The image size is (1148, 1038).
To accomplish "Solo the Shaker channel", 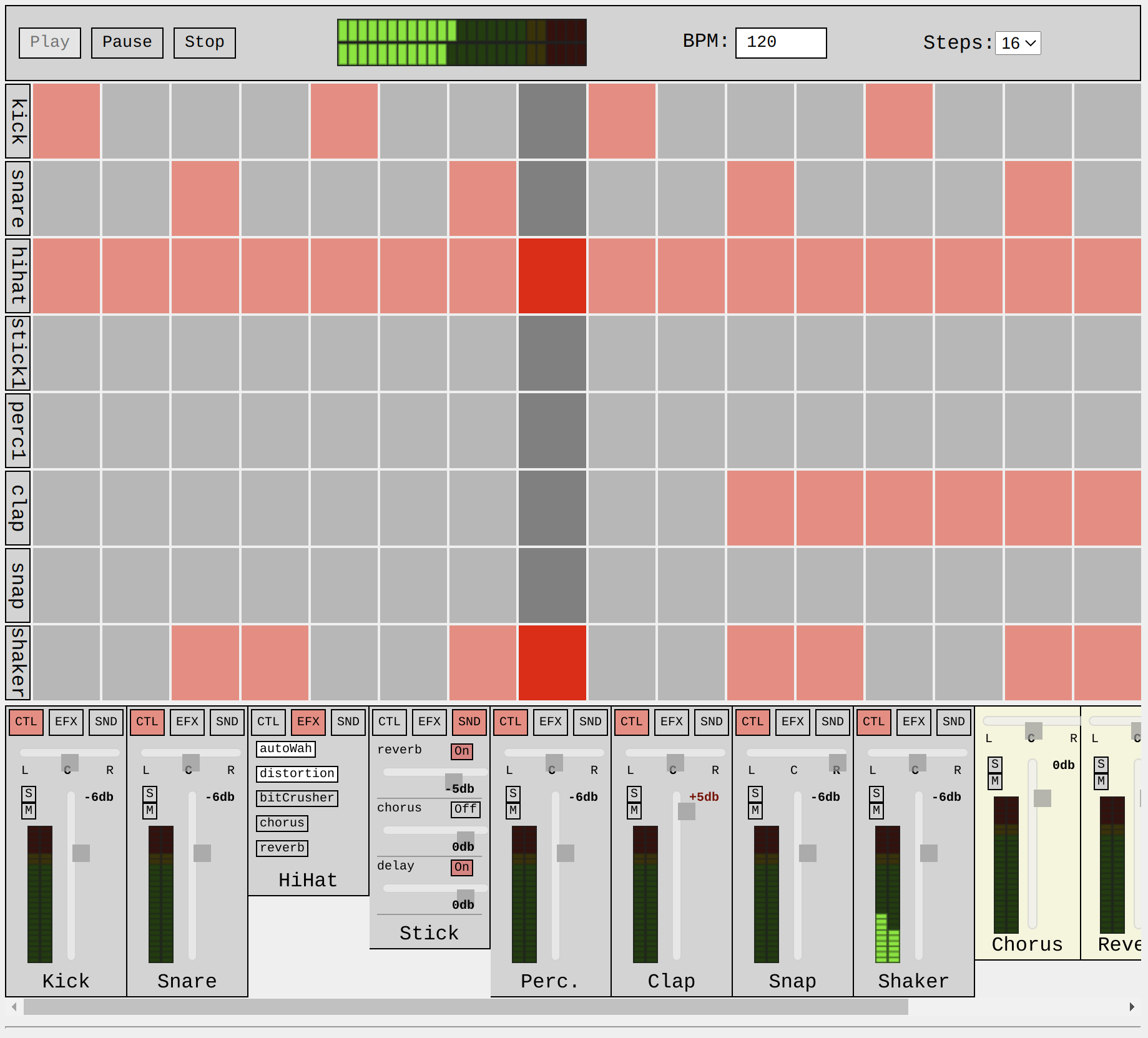I will pyautogui.click(x=876, y=794).
